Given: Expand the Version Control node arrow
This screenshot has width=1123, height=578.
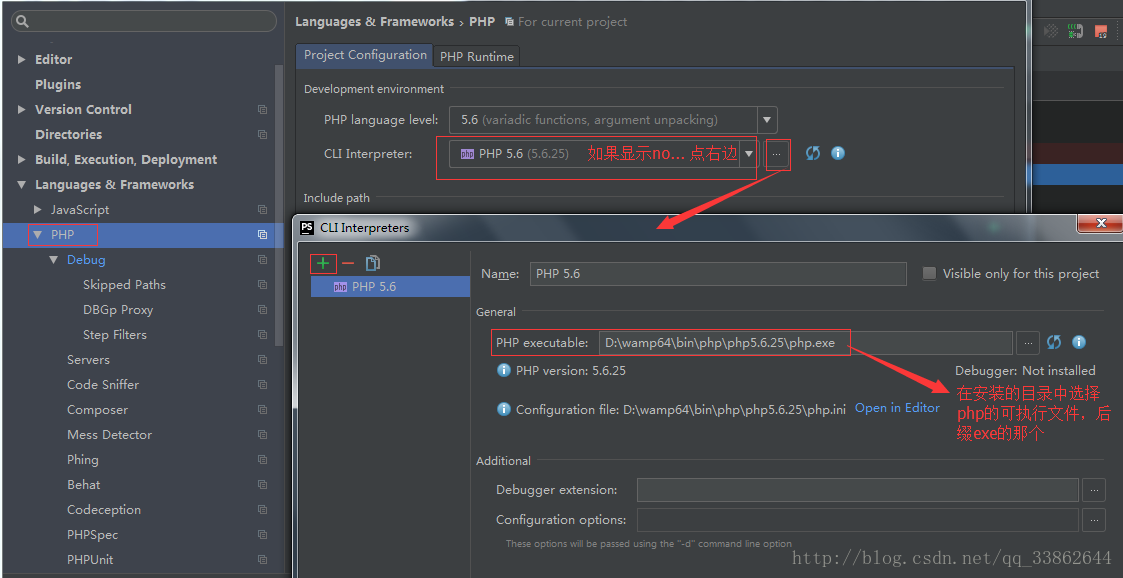Looking at the screenshot, I should [x=21, y=110].
